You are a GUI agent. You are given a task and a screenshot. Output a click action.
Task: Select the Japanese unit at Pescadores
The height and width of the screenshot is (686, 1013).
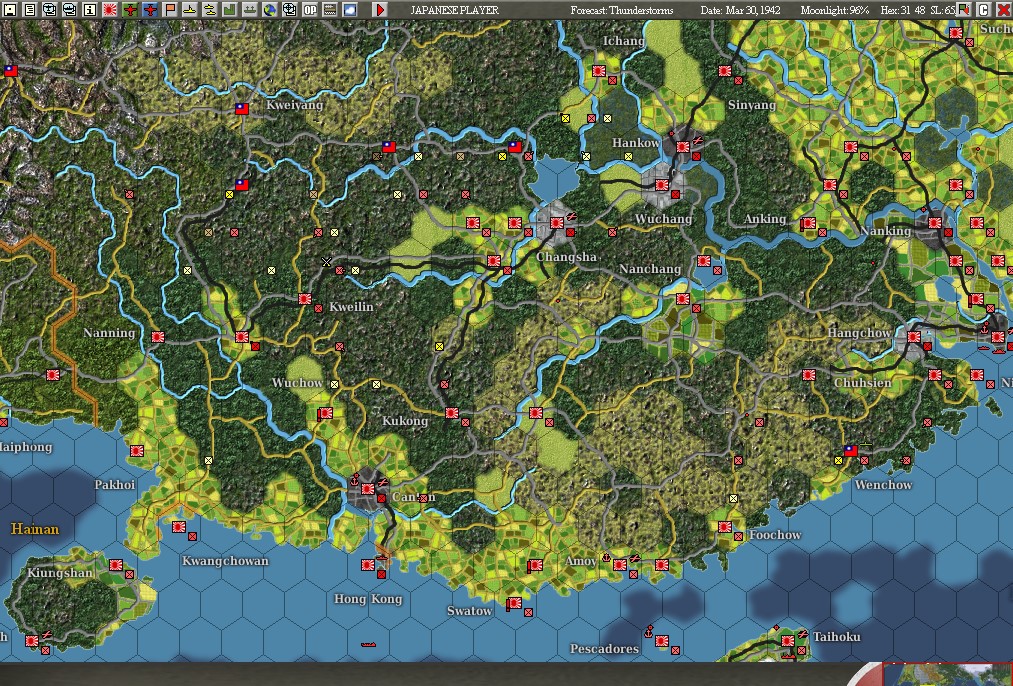[x=662, y=641]
